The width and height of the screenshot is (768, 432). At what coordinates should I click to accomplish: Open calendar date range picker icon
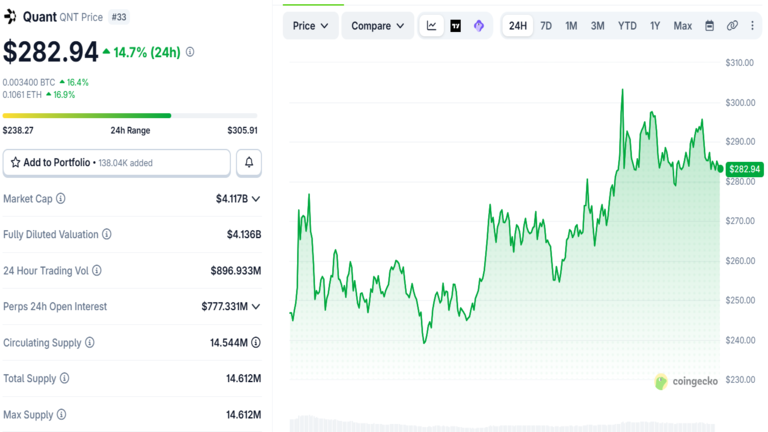coord(709,25)
